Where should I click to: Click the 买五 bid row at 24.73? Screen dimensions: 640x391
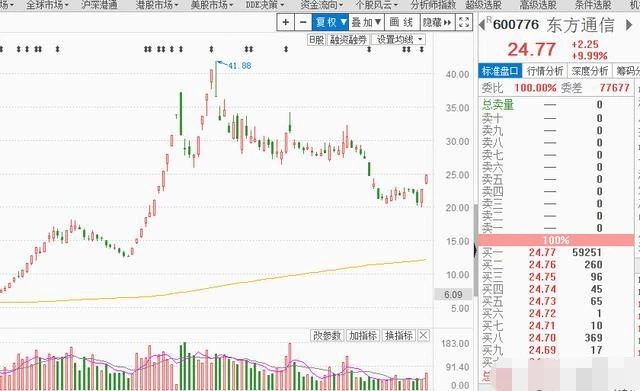[x=556, y=301]
